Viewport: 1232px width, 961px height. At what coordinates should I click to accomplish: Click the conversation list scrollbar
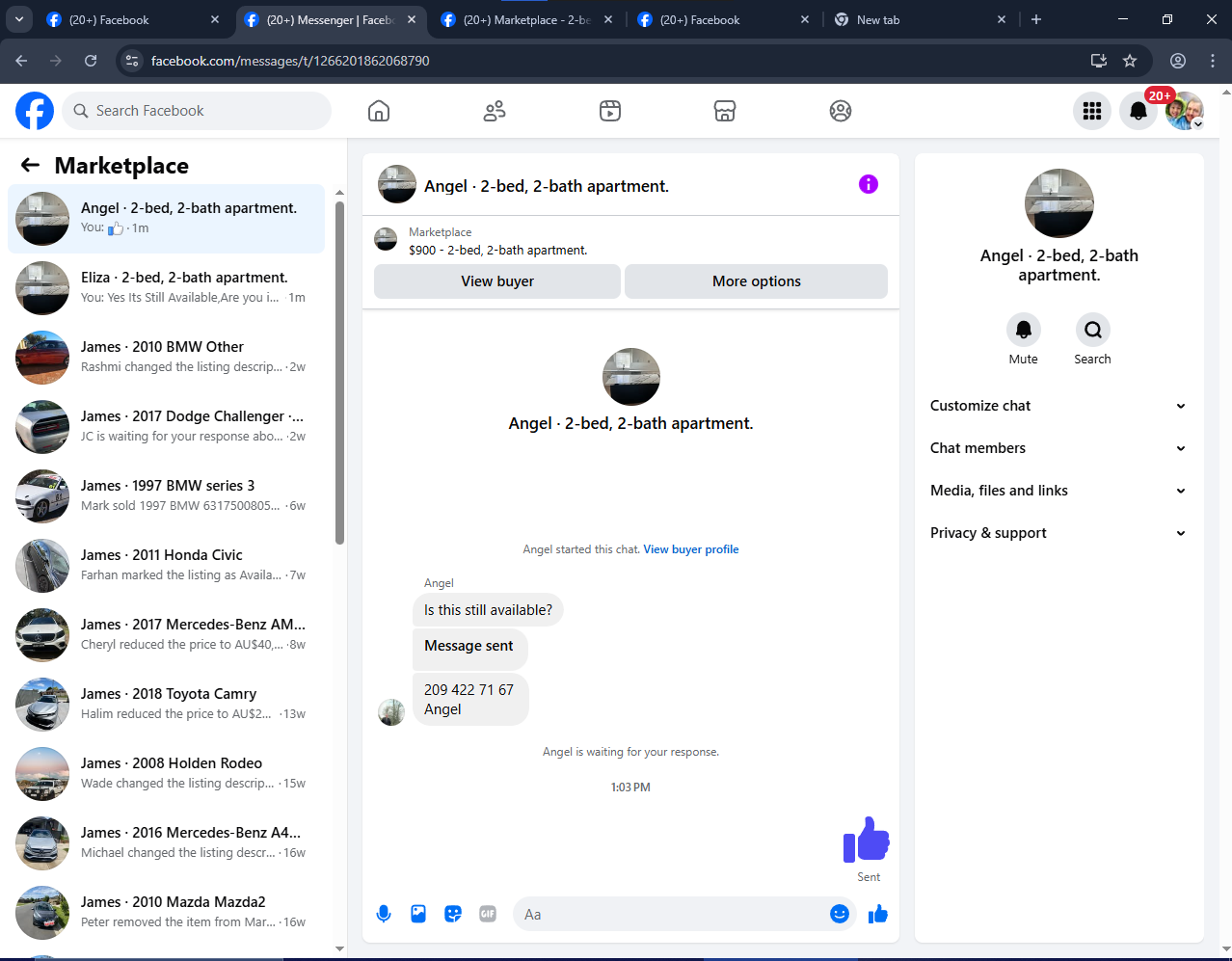339,372
